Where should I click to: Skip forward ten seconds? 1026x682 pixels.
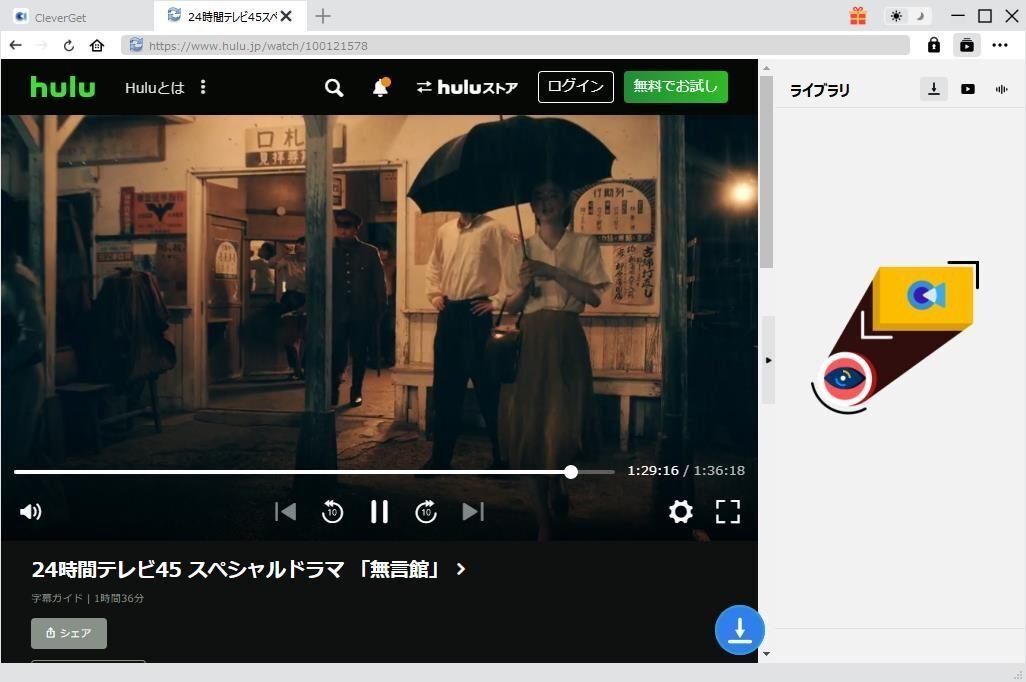tap(426, 512)
